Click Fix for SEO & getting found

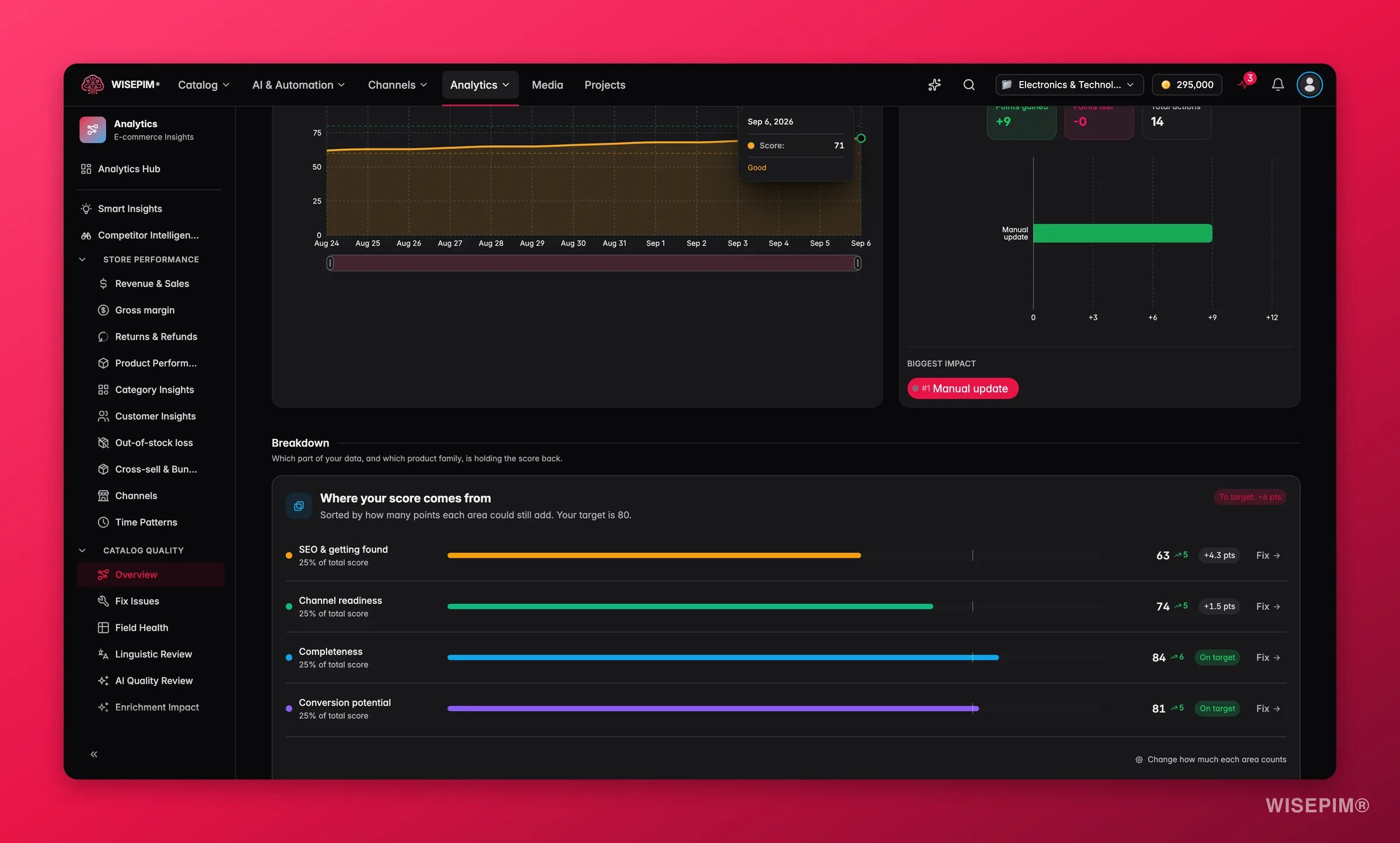(x=1268, y=555)
